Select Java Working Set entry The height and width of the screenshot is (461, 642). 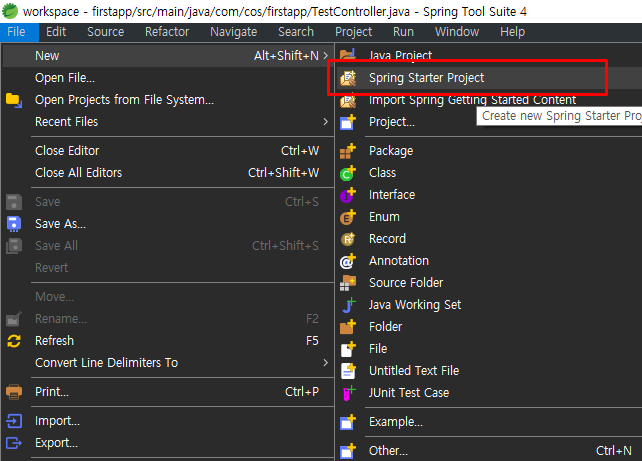point(489,305)
